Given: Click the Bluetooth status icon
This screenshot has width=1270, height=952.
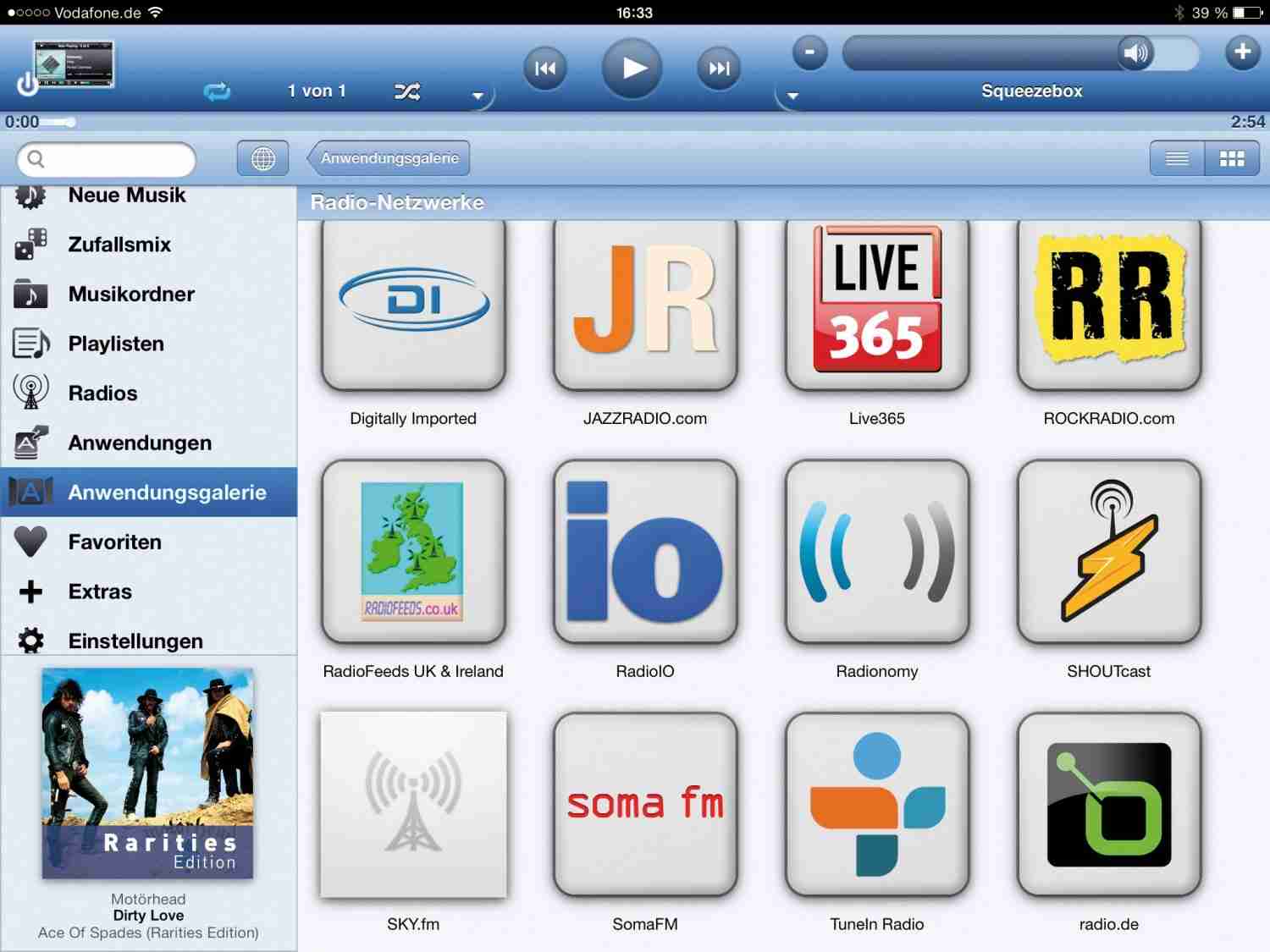Looking at the screenshot, I should tap(1179, 13).
